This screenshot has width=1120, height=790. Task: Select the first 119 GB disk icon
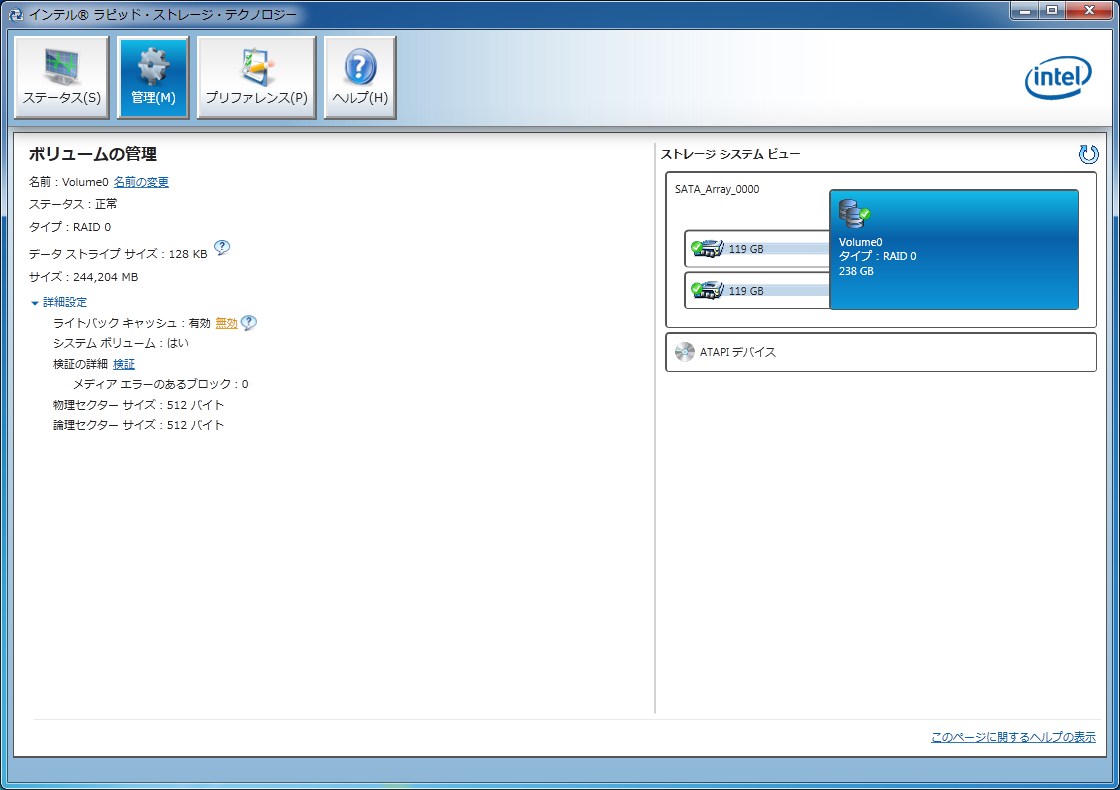pyautogui.click(x=708, y=248)
